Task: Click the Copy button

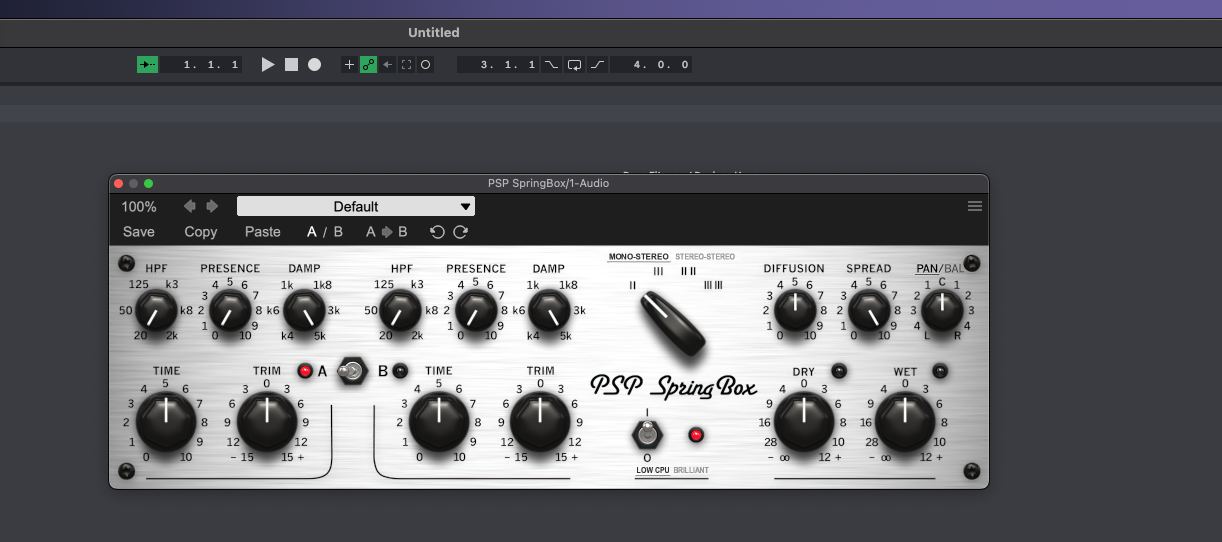Action: pos(201,231)
